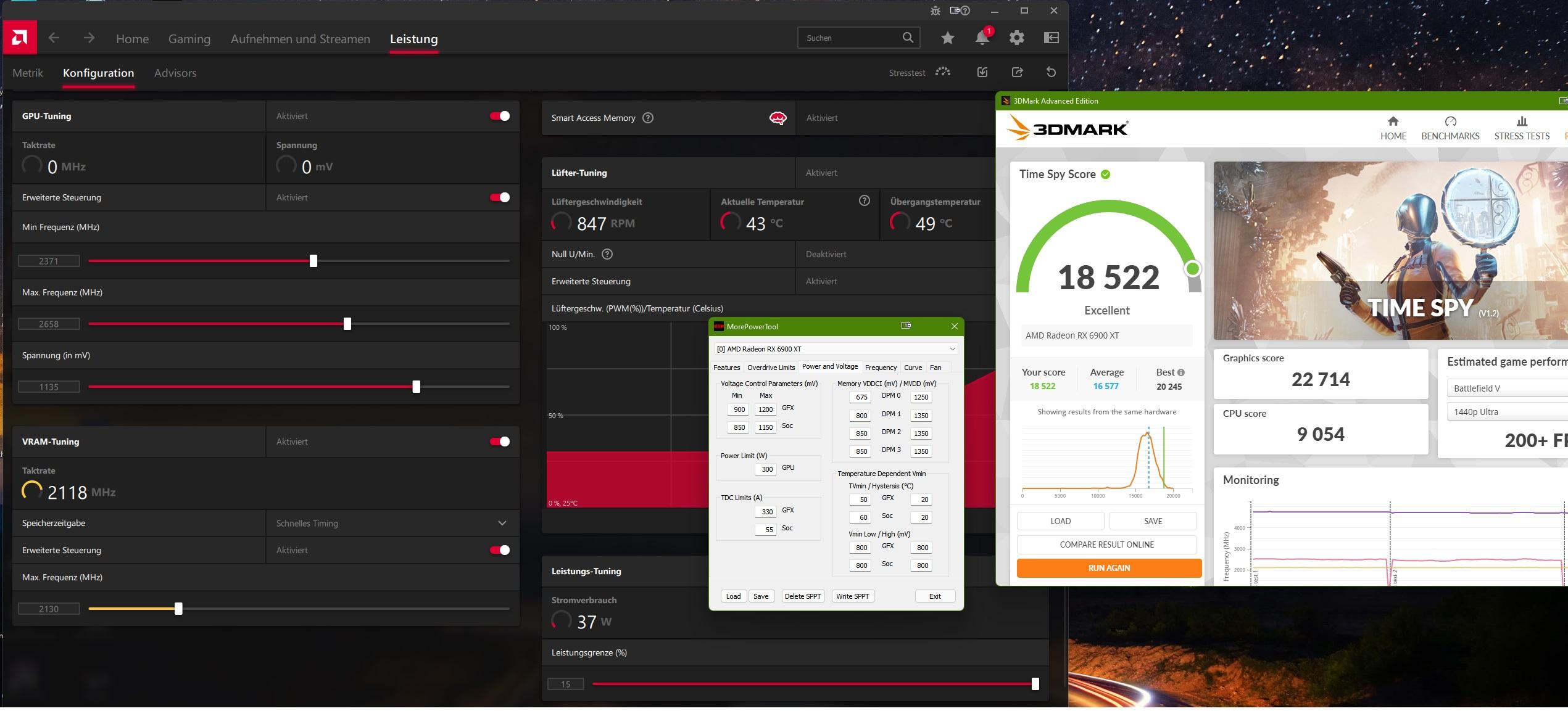
Task: Start Stresstest gauge icon
Action: [x=943, y=72]
